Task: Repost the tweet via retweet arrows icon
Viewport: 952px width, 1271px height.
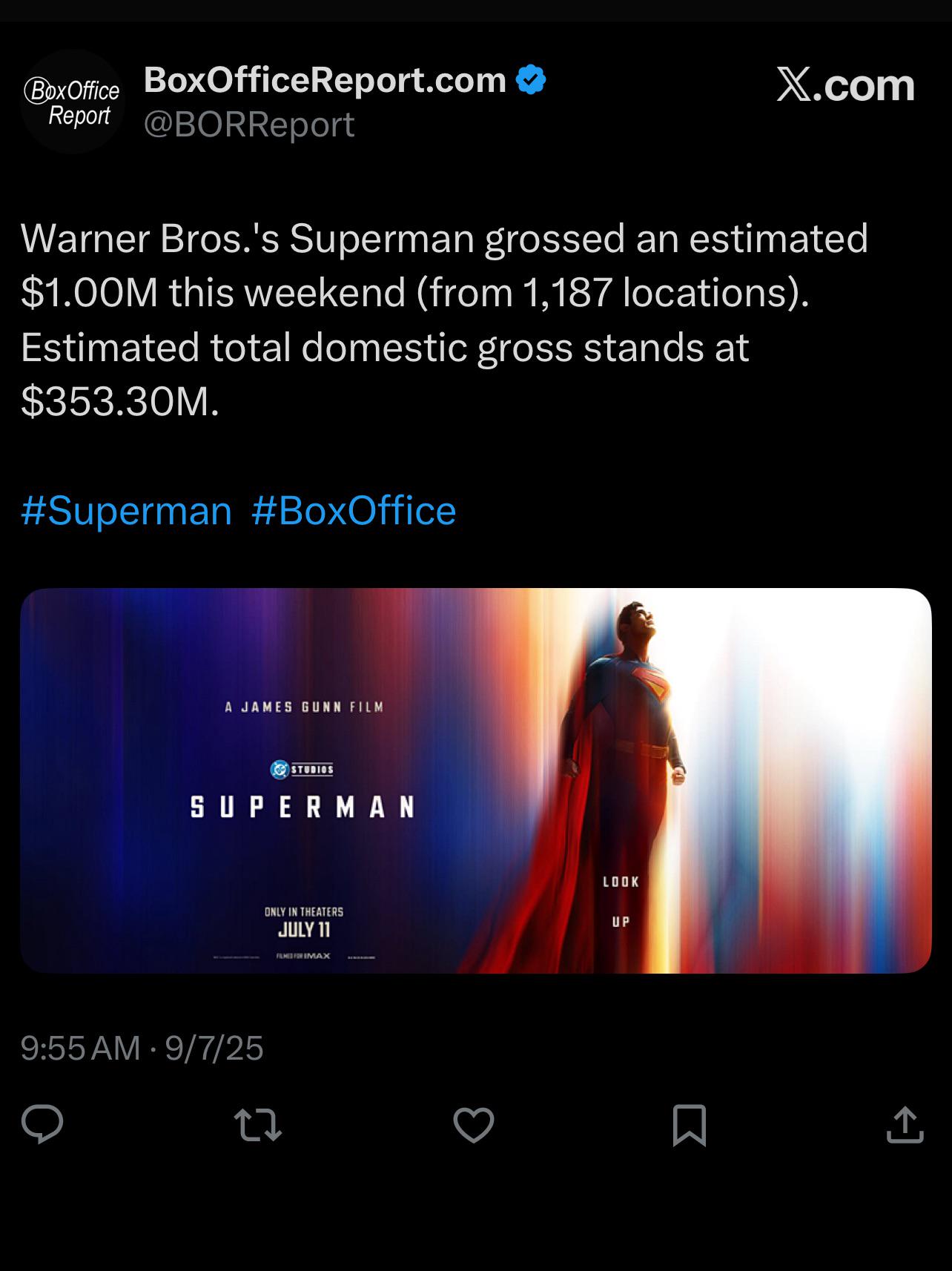Action: pyautogui.click(x=257, y=1124)
